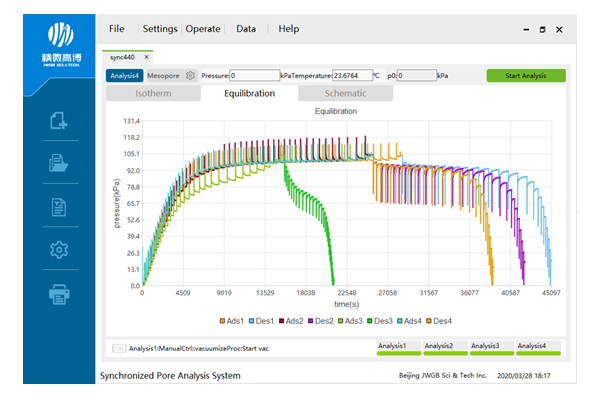This screenshot has width=600, height=401.
Task: Open the Operate menu
Action: point(204,29)
